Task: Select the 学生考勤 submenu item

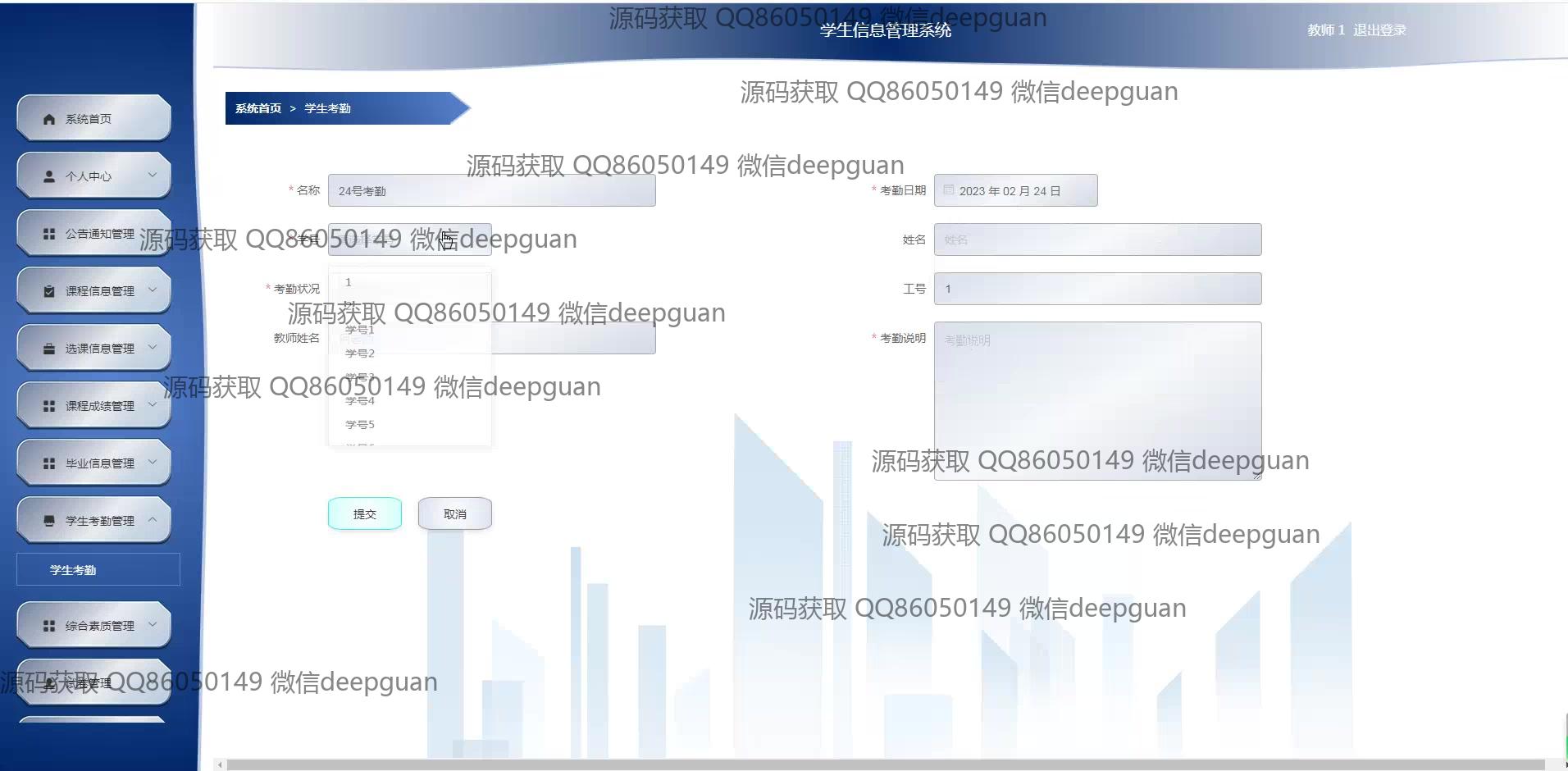Action: (x=98, y=569)
